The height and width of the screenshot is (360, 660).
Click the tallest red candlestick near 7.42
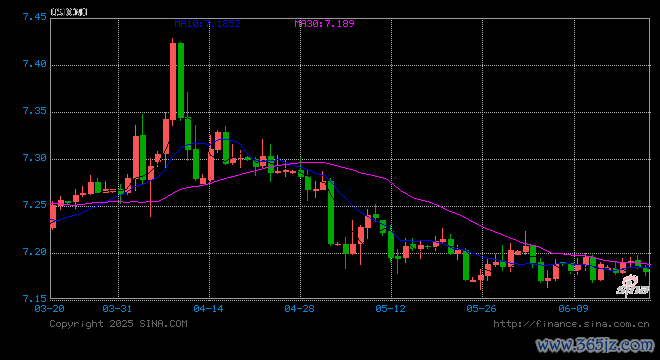pyautogui.click(x=173, y=81)
